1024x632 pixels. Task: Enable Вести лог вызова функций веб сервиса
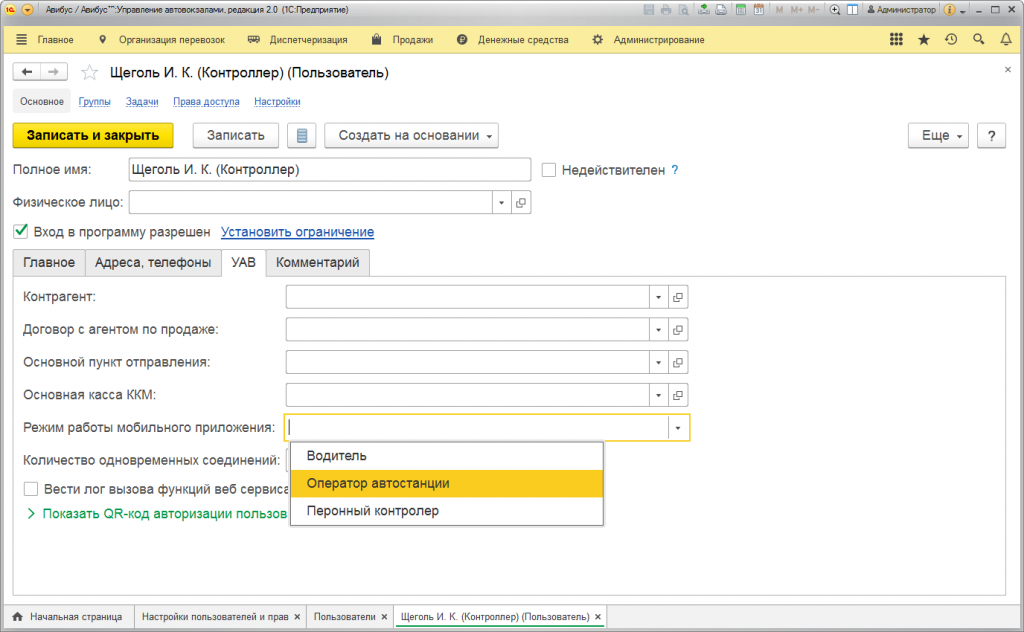[x=30, y=490]
